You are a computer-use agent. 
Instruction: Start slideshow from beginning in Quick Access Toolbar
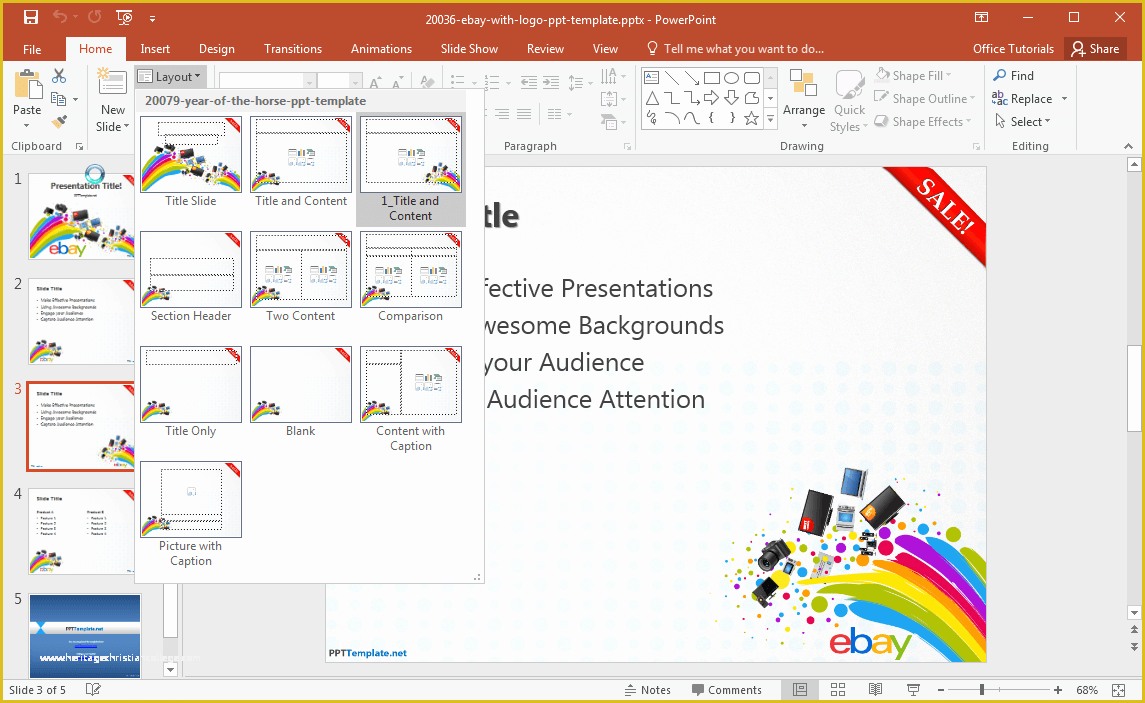(125, 18)
